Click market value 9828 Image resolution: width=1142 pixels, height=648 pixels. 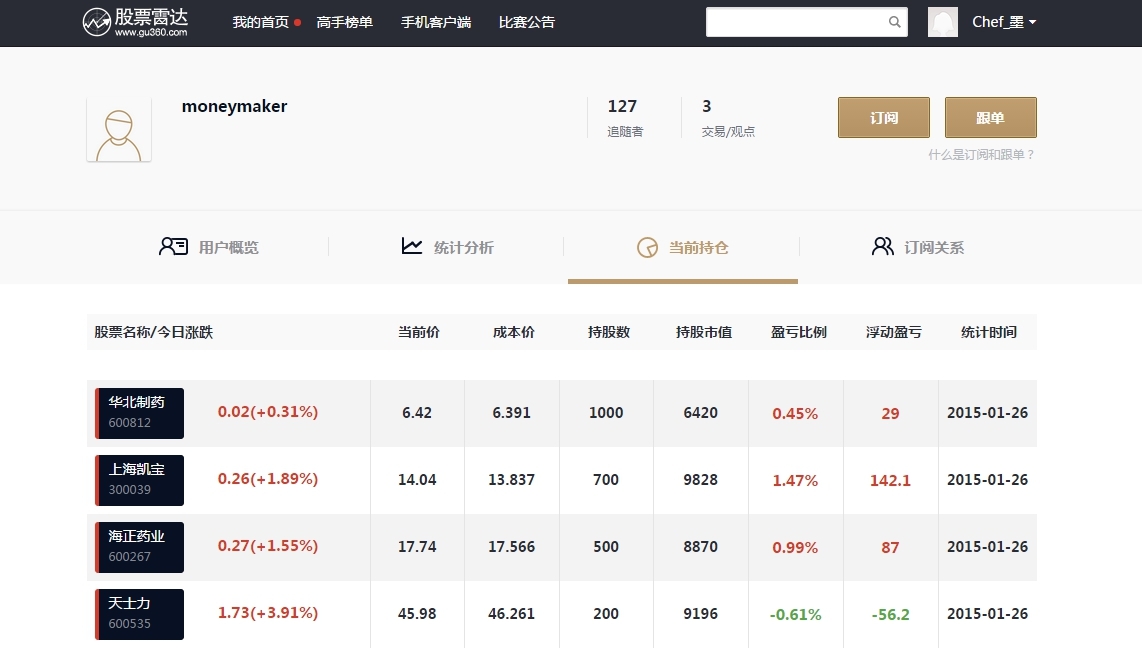click(701, 480)
